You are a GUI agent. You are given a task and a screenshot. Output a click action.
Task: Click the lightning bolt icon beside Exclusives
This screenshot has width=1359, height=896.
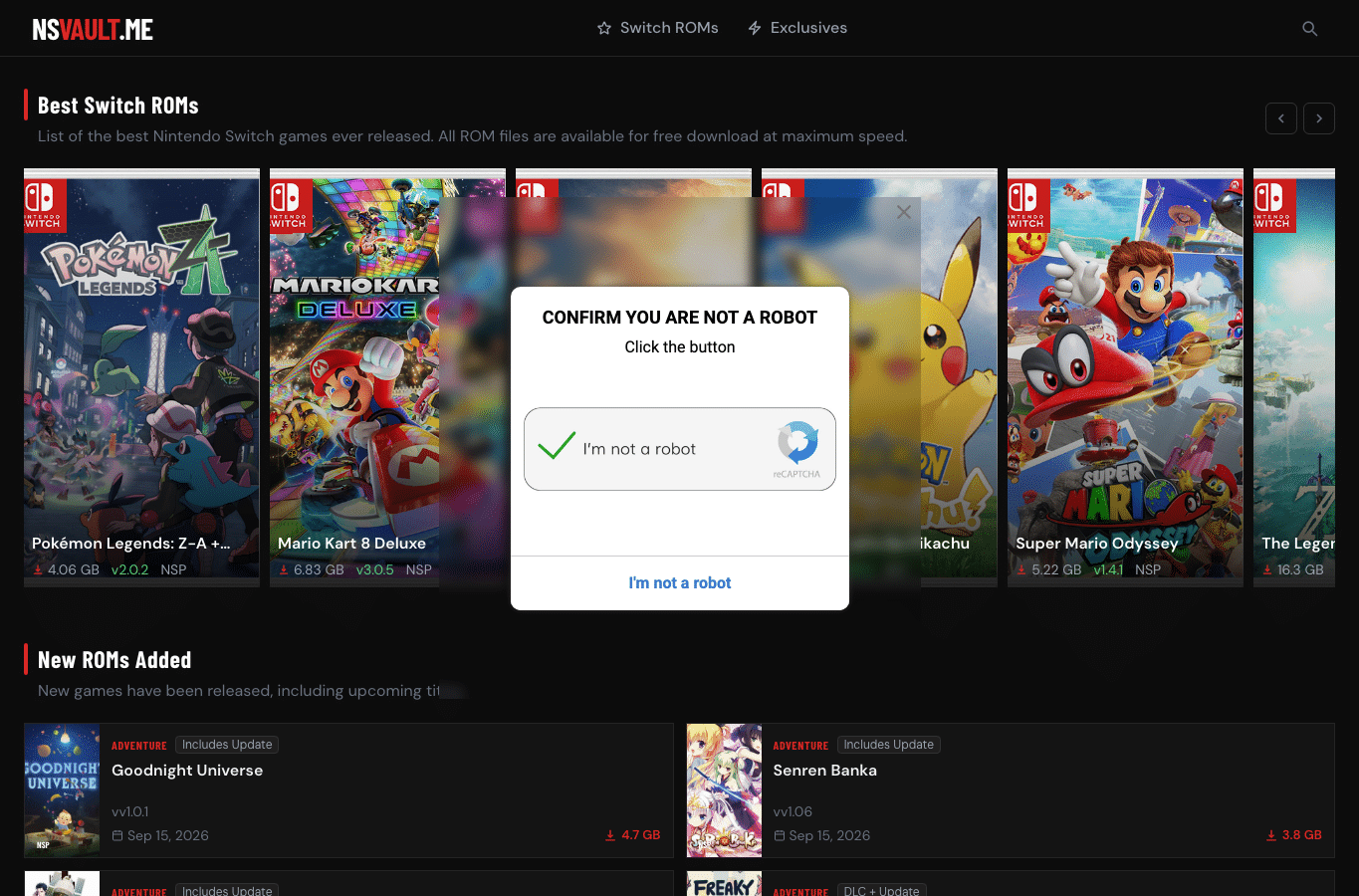(755, 28)
